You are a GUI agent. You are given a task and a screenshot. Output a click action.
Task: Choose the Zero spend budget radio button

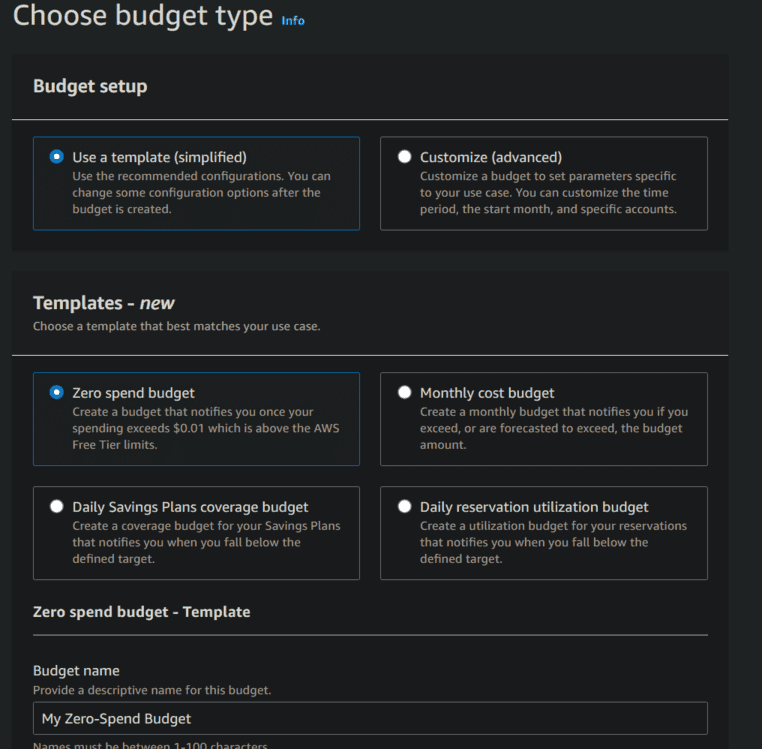56,393
